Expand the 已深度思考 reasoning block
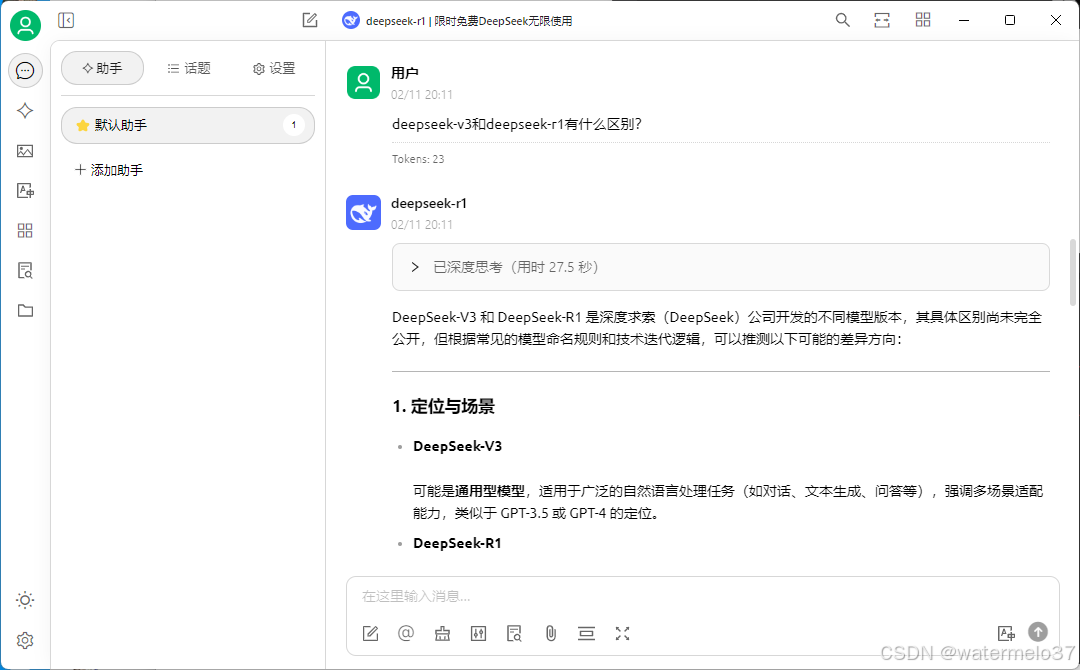1080x670 pixels. pos(720,267)
